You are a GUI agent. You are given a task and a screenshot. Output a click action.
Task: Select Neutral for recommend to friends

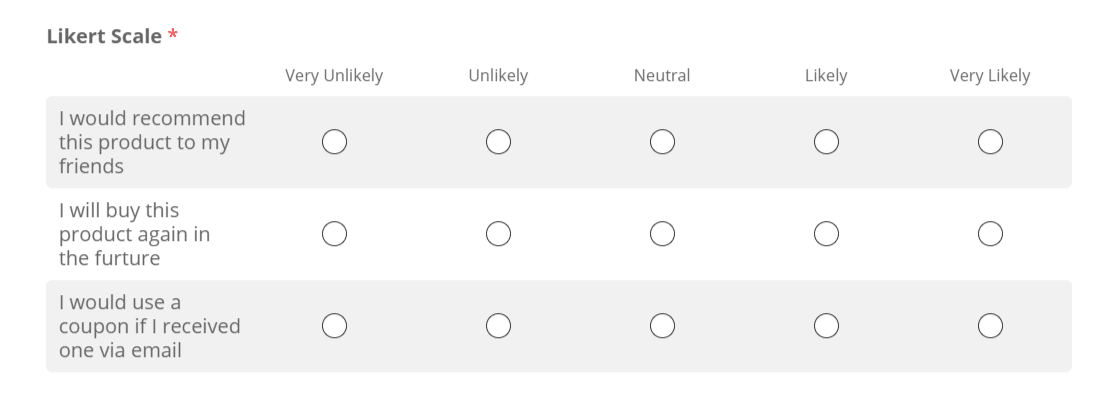(x=662, y=142)
